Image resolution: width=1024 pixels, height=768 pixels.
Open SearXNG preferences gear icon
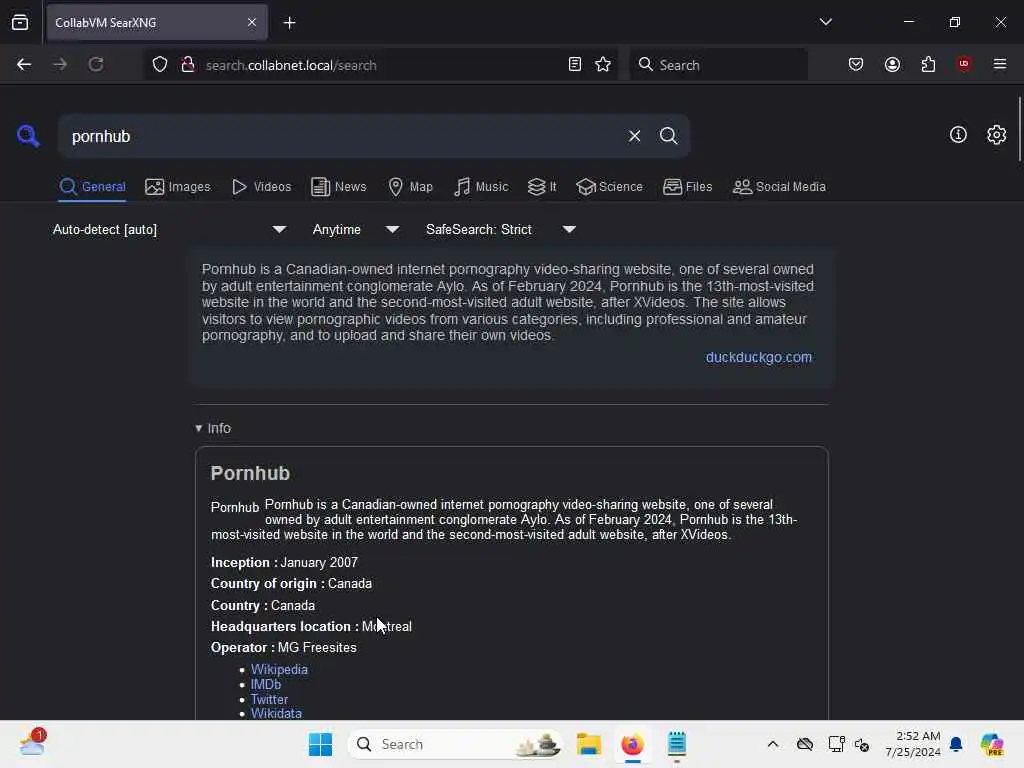pos(997,135)
